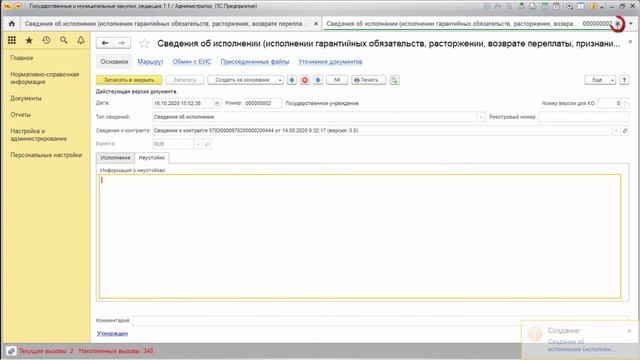Viewport: 640px width, 360px height.
Task: Focus the Комментарий field
Action: point(380,320)
